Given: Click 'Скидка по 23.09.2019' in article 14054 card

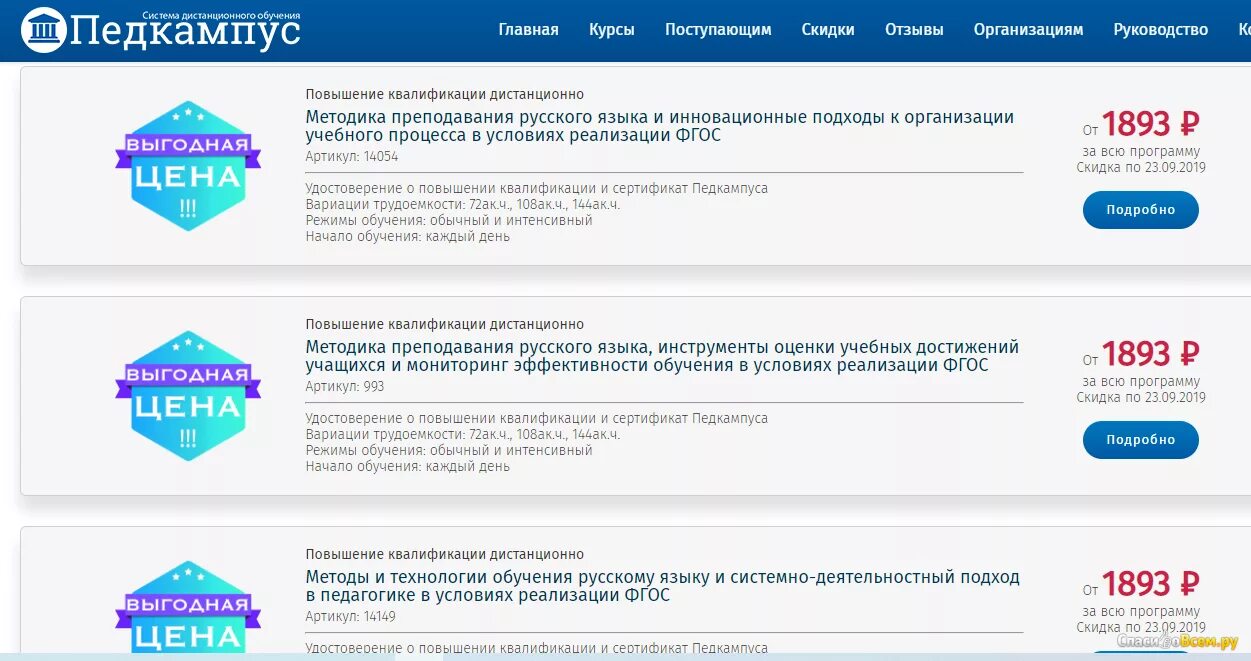Looking at the screenshot, I should (1141, 168).
